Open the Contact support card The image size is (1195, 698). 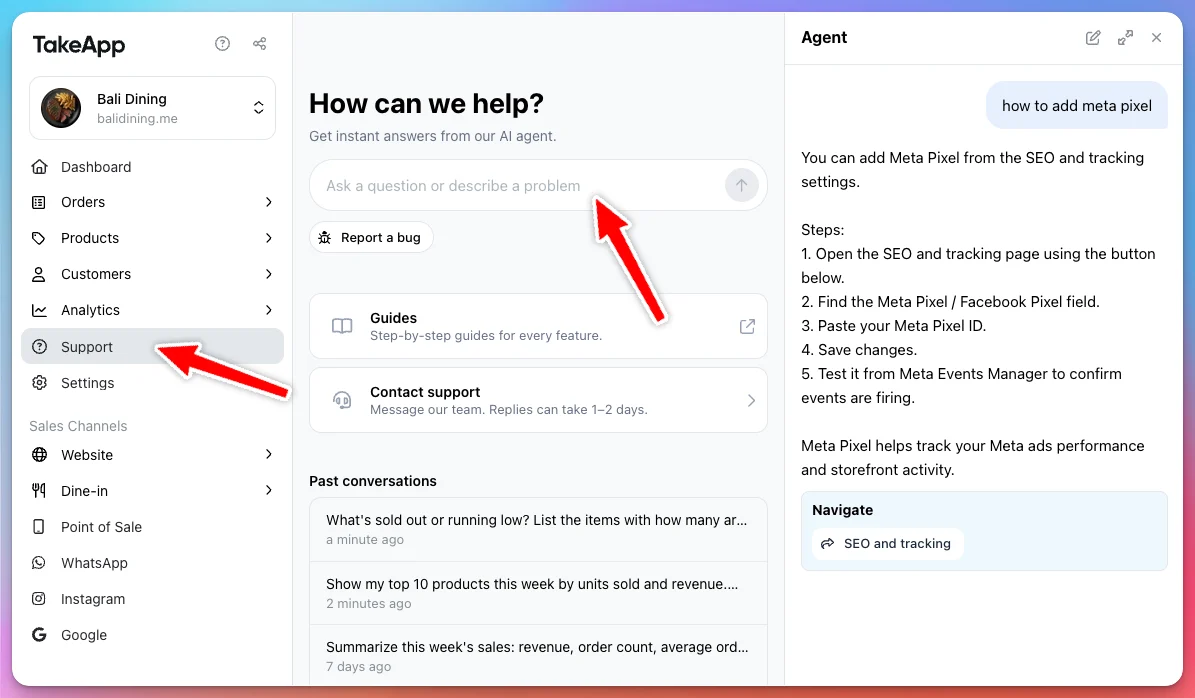click(538, 400)
